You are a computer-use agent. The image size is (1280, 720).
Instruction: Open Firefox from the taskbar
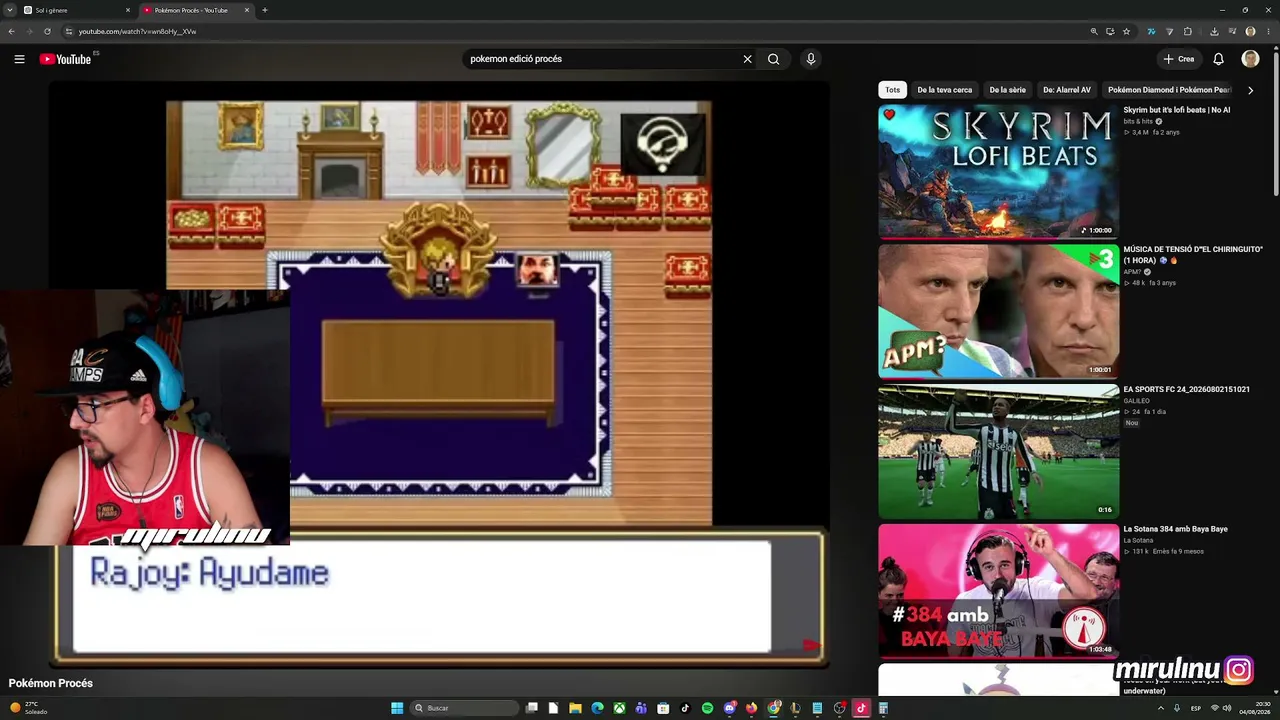click(751, 708)
